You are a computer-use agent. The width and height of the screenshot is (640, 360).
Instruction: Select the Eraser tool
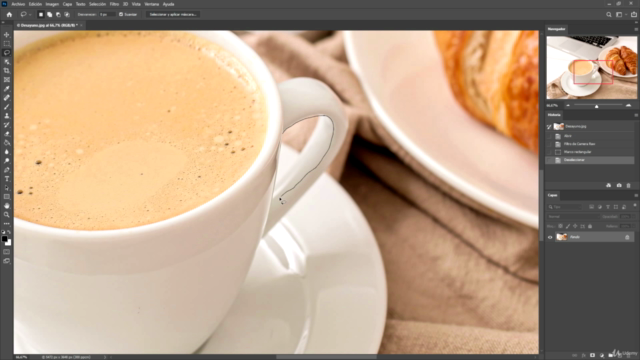tap(7, 134)
